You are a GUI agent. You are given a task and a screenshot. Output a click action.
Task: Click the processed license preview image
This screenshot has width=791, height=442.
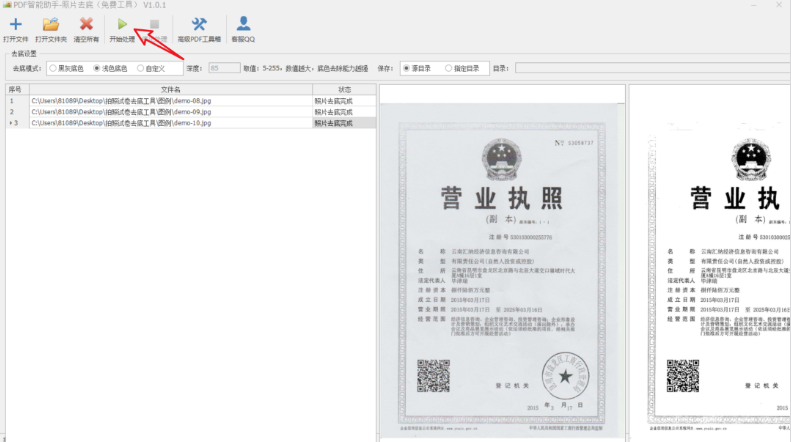(x=710, y=270)
